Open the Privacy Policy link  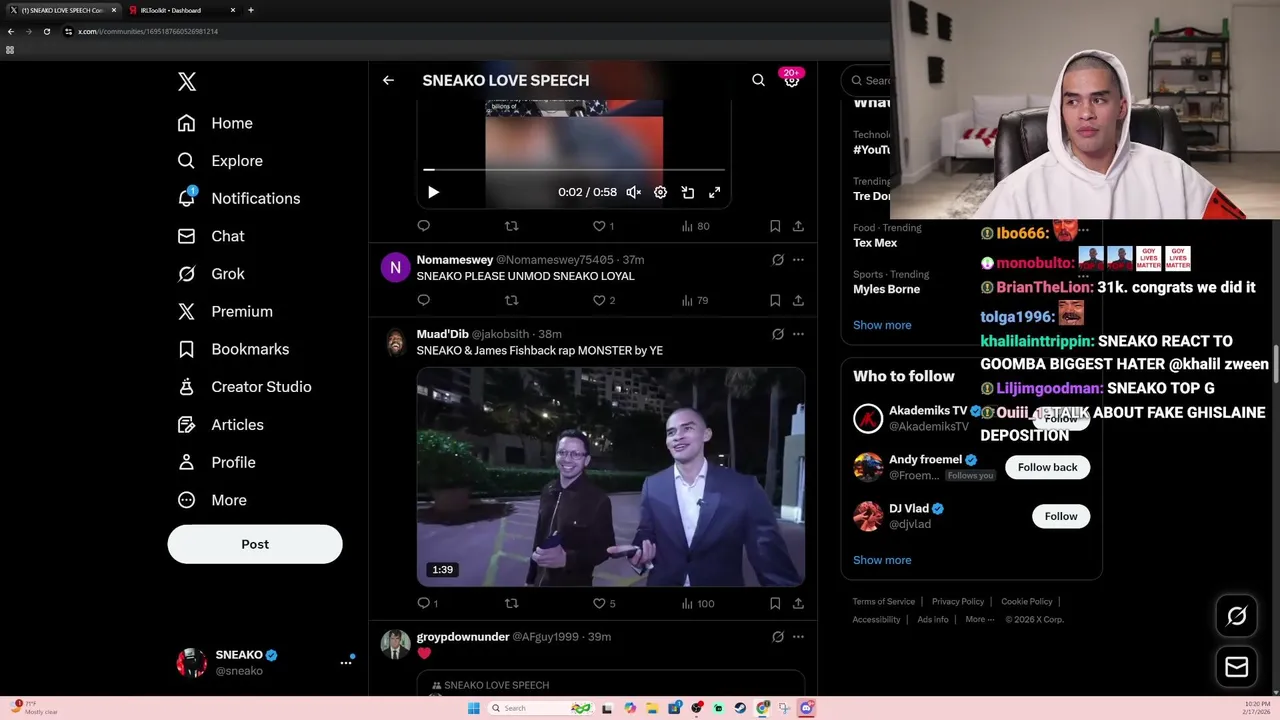[x=958, y=602]
